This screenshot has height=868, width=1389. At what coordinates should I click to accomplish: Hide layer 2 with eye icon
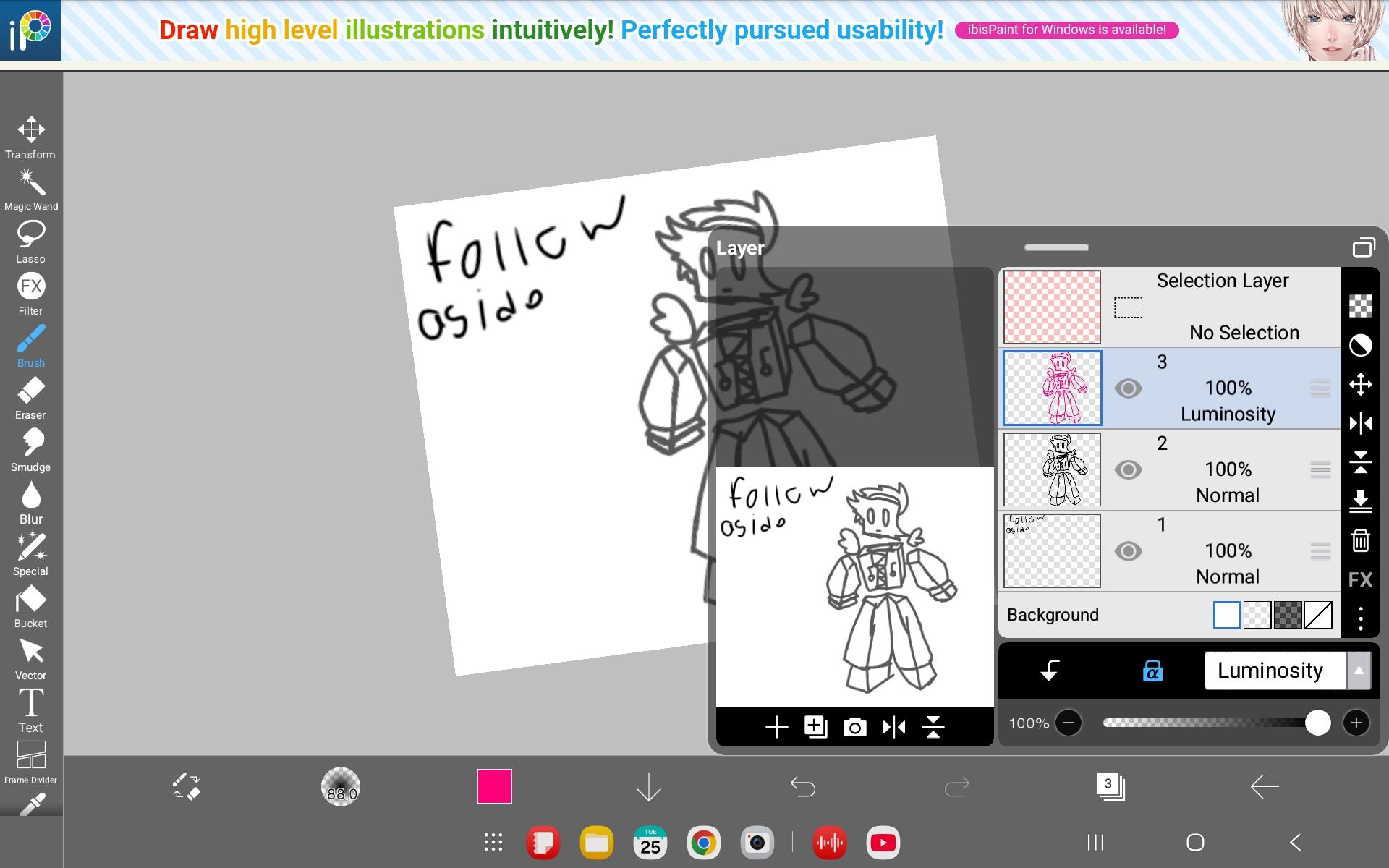click(1128, 470)
